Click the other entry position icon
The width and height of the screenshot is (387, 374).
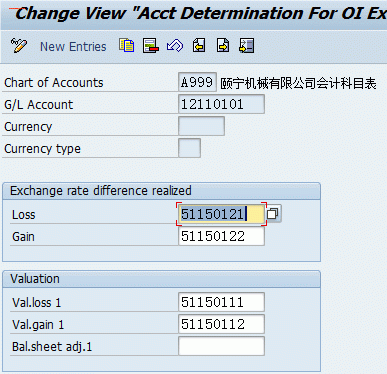point(247,45)
